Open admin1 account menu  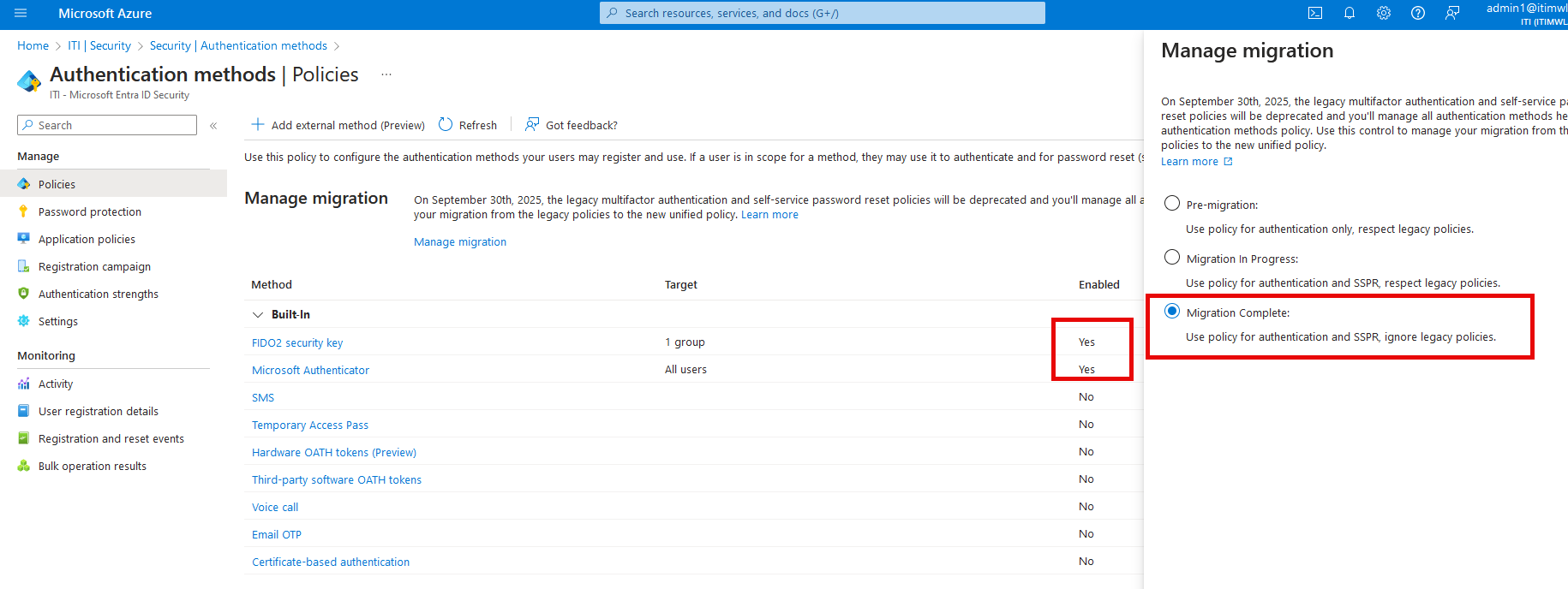click(1527, 14)
